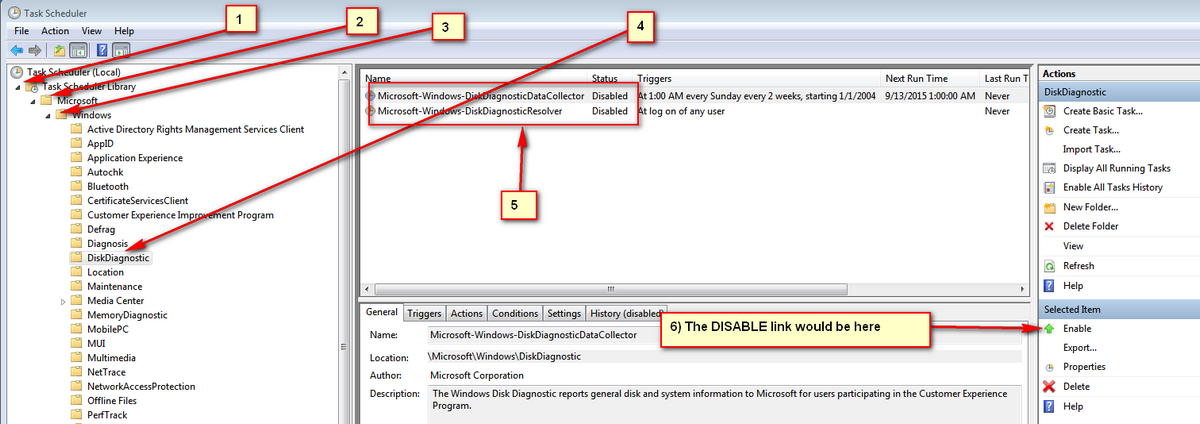Click the Disabled status of DiskDiagnosticResolver

(x=610, y=111)
